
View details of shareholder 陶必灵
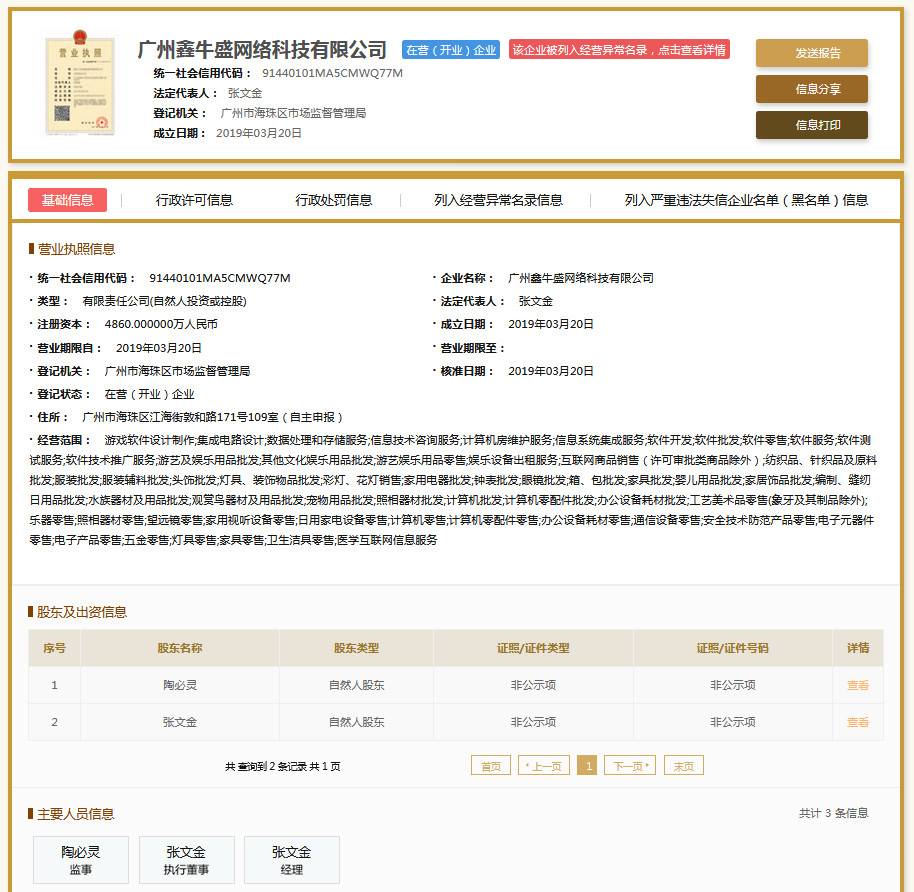pos(857,685)
